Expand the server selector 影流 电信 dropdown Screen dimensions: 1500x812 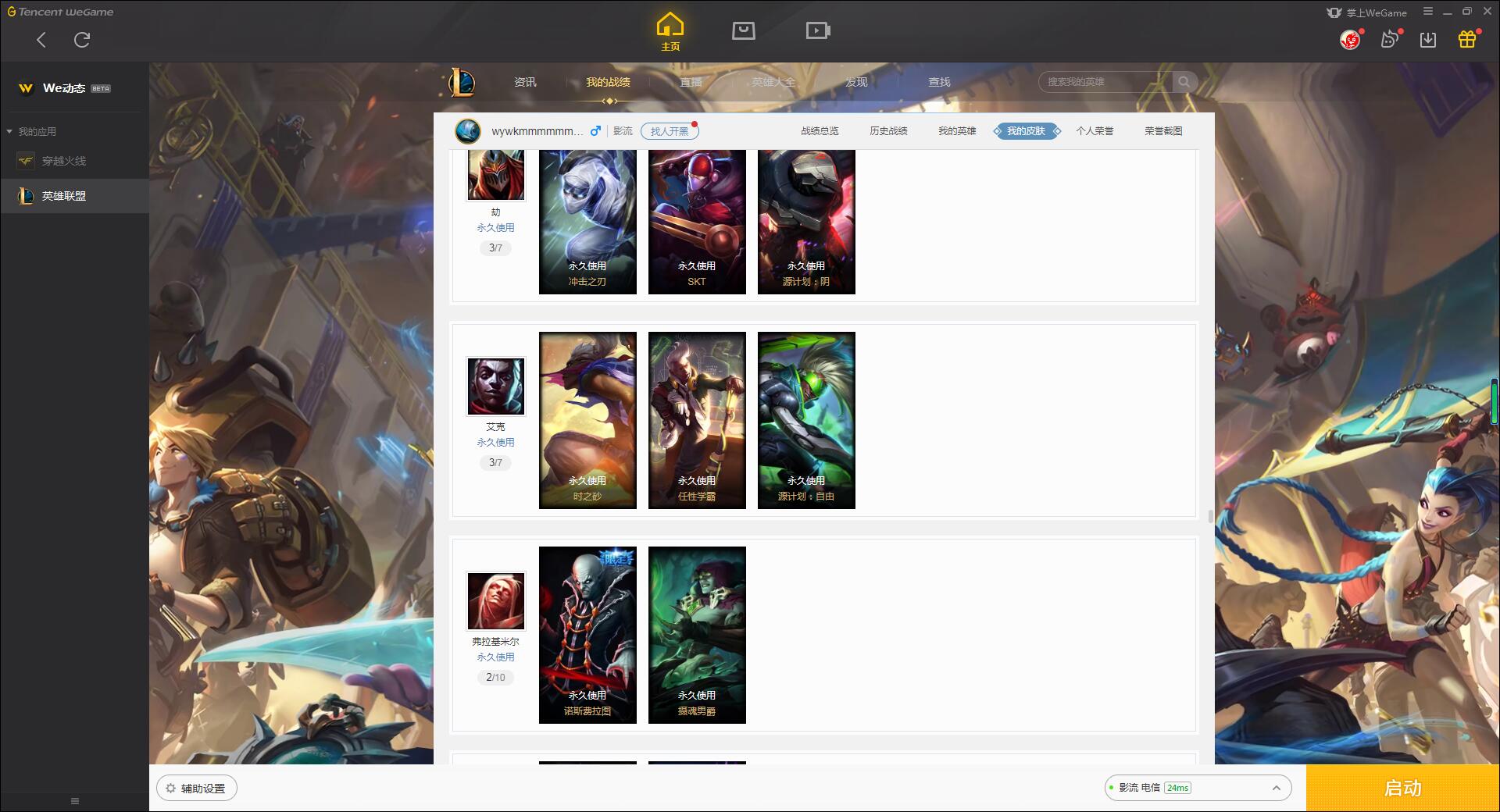tap(1198, 788)
